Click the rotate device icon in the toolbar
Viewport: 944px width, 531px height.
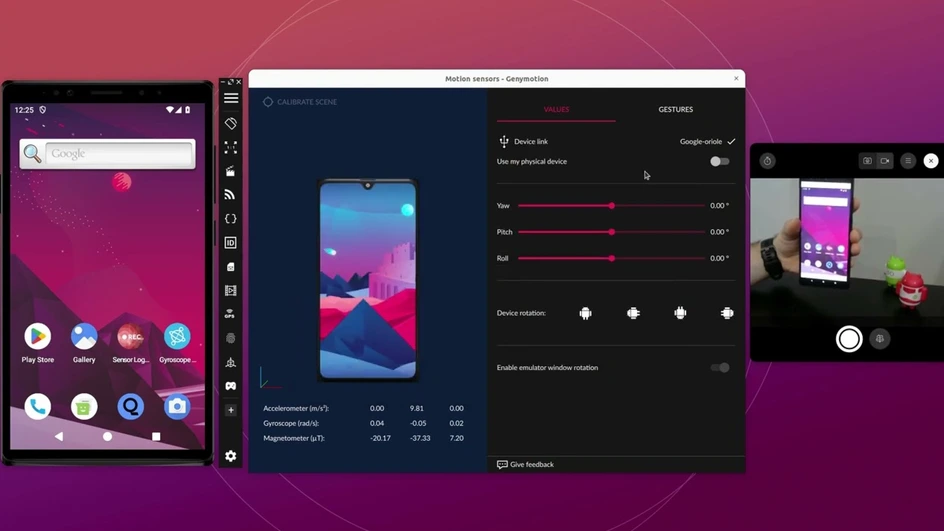231,123
